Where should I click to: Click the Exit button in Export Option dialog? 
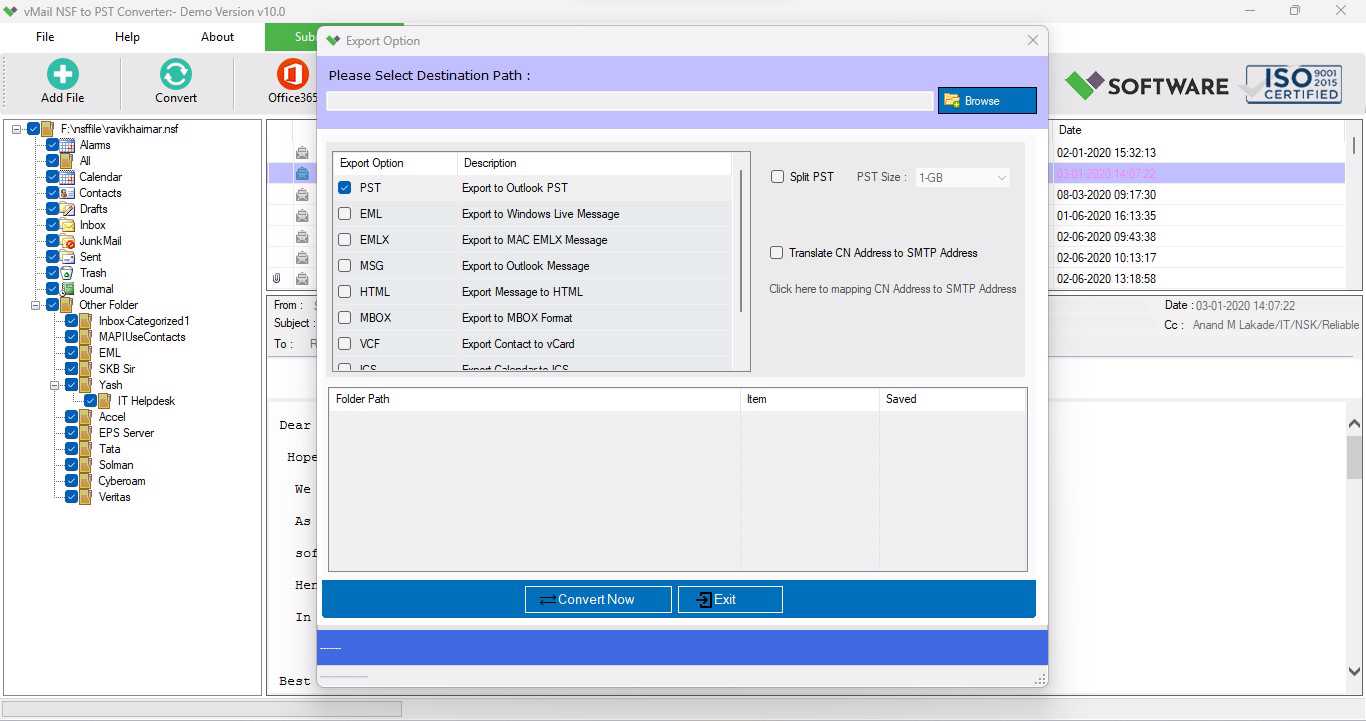pos(730,599)
